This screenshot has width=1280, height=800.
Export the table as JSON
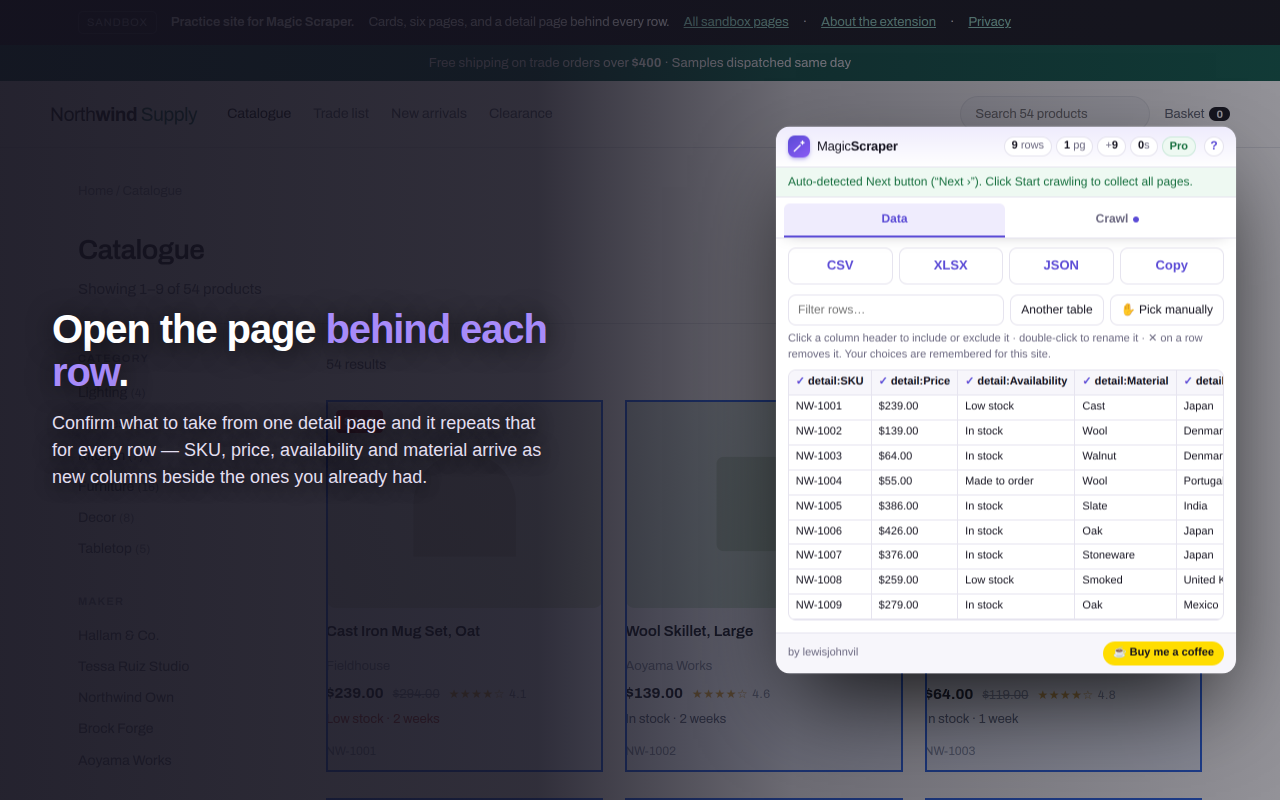pyautogui.click(x=1061, y=266)
